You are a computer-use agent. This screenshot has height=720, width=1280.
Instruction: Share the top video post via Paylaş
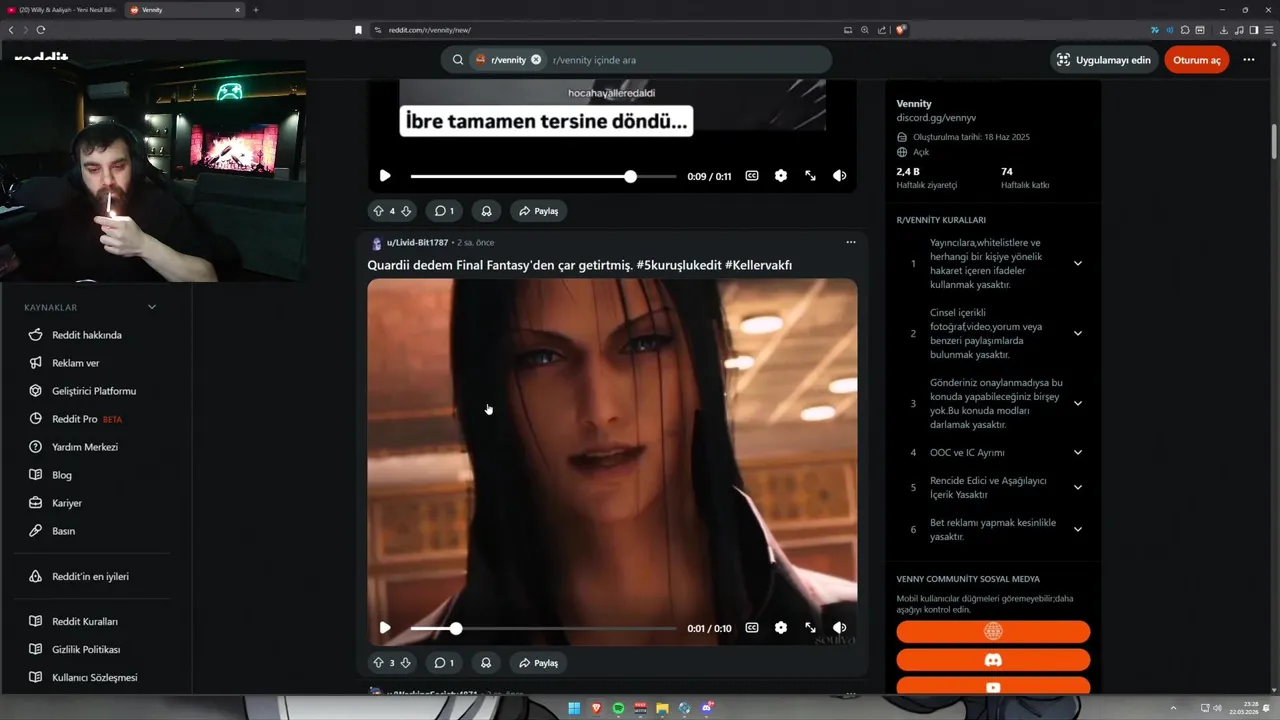tap(538, 211)
